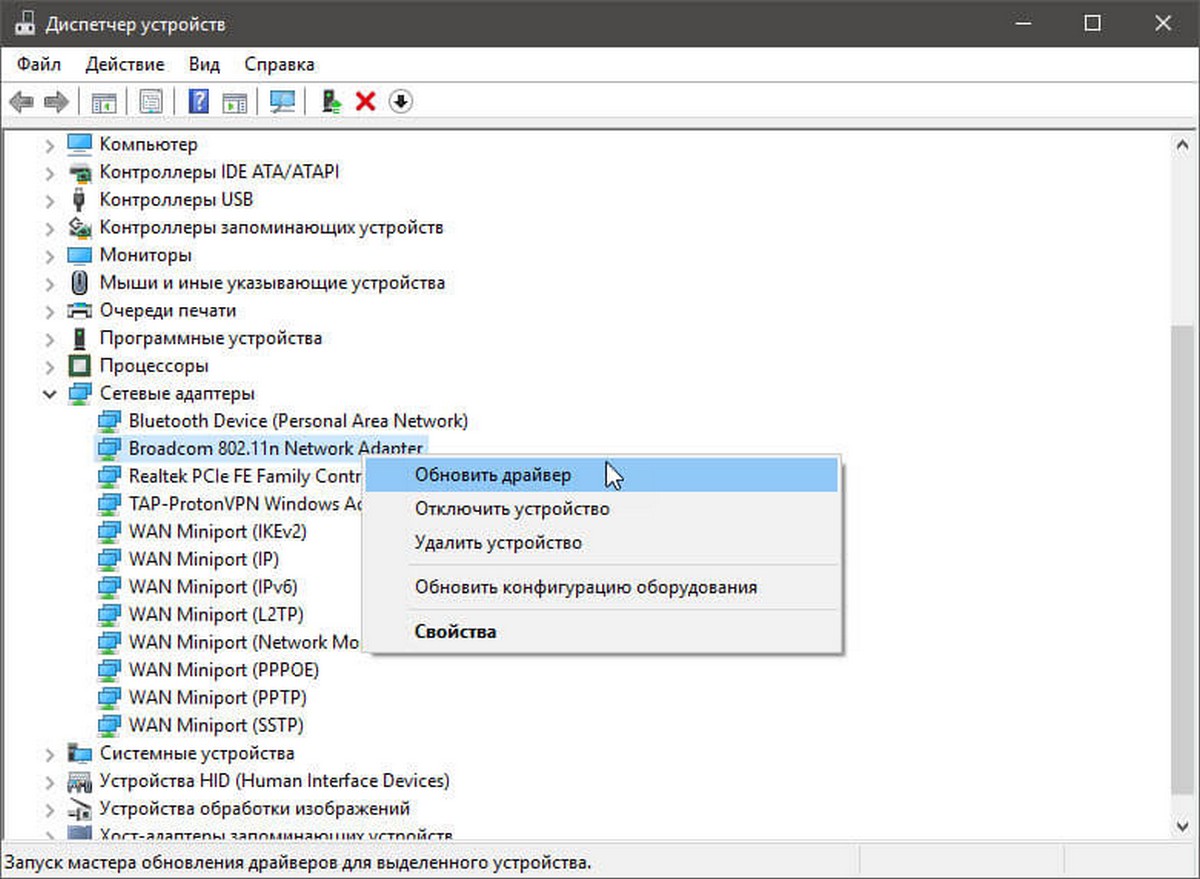Image resolution: width=1200 pixels, height=879 pixels.
Task: Choose Обновить драйвер from context menu
Action: (493, 475)
